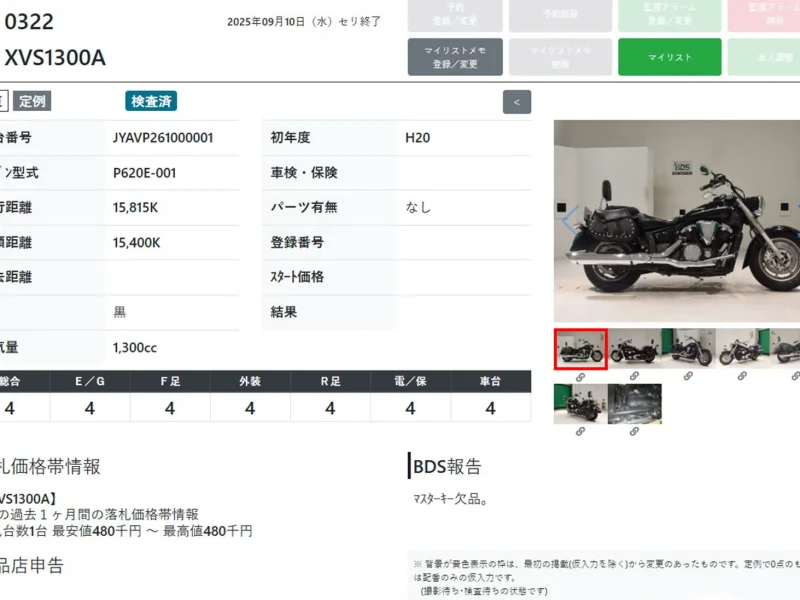
Task: Click the ｽﾀｰﾄ価格 label
Action: click(297, 277)
